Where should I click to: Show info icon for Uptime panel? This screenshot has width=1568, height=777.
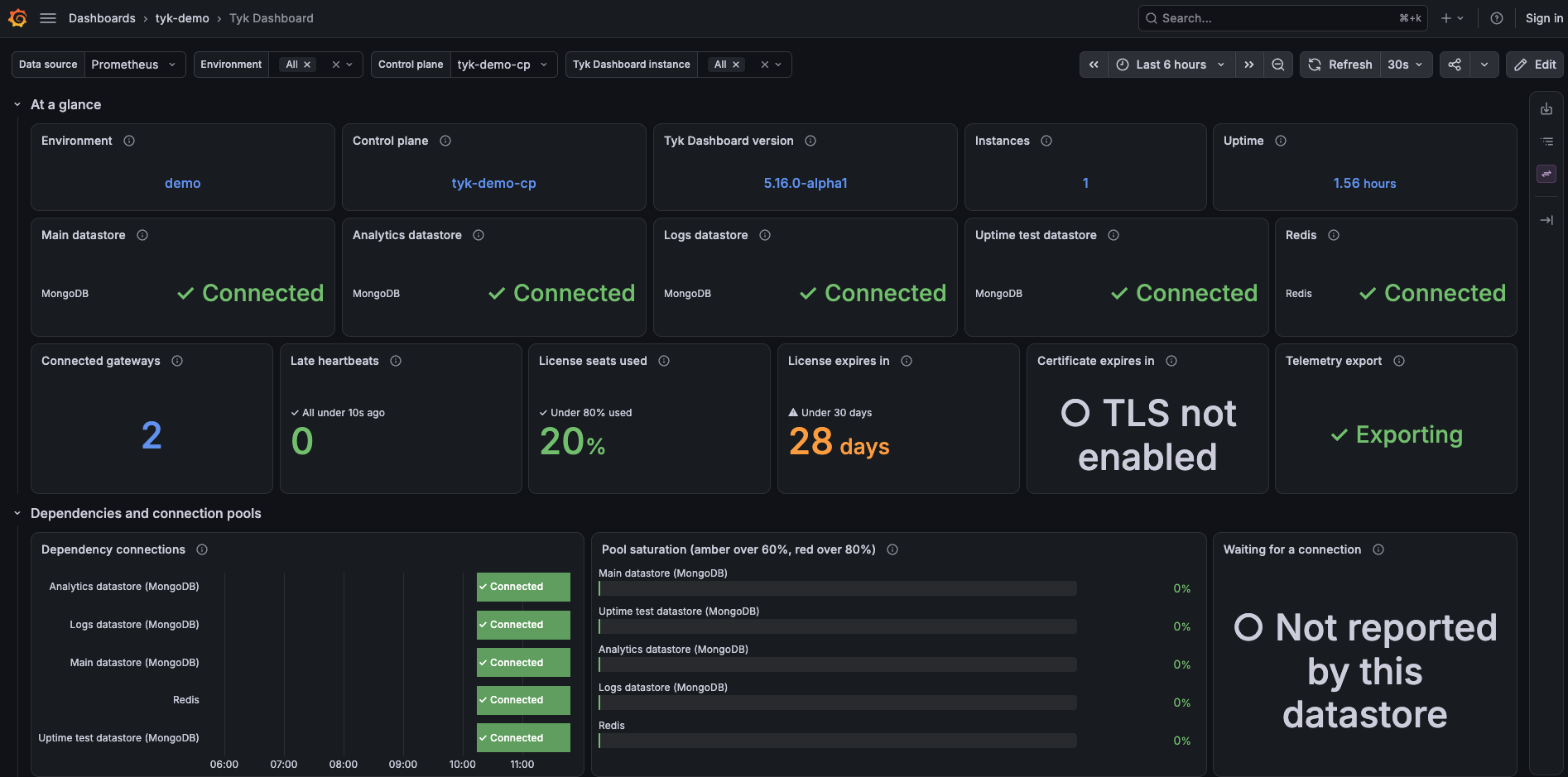click(x=1281, y=141)
